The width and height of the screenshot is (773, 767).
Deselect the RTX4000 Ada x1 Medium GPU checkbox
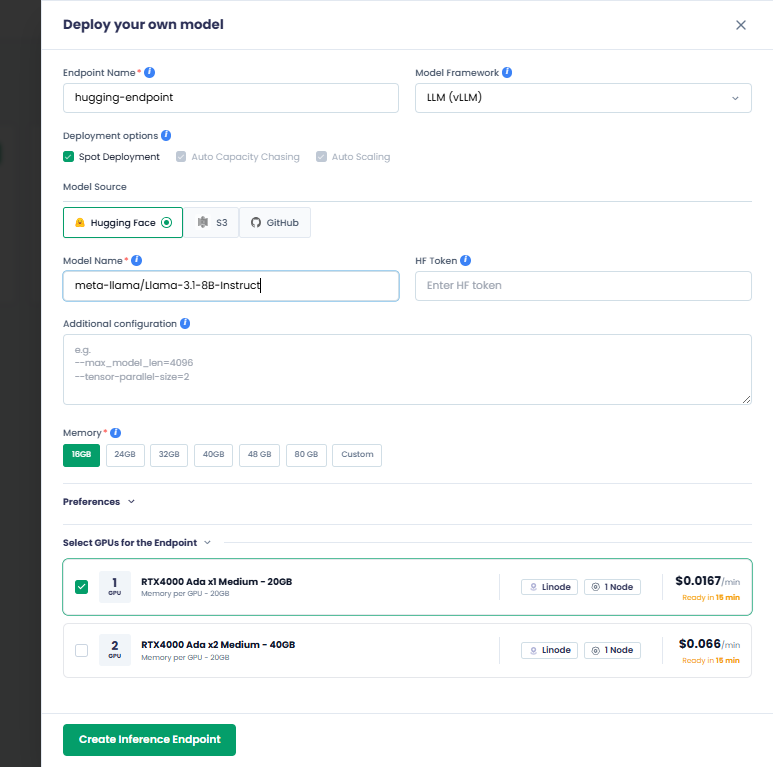click(81, 586)
